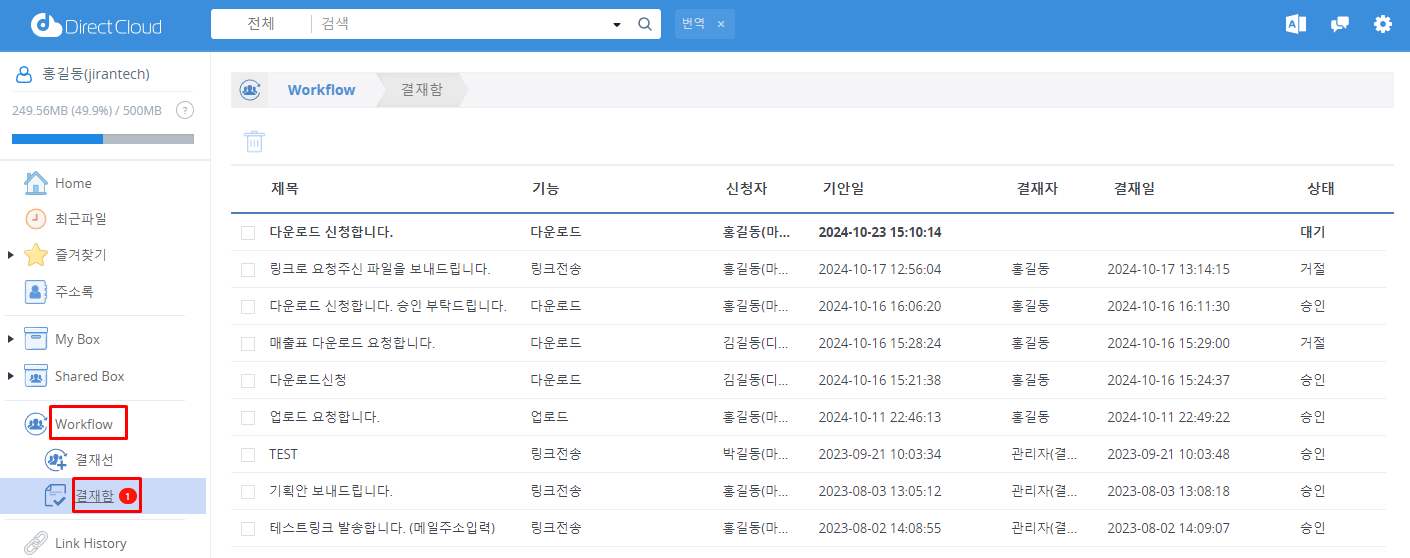
Task: Open Link History in sidebar
Action: (x=90, y=543)
